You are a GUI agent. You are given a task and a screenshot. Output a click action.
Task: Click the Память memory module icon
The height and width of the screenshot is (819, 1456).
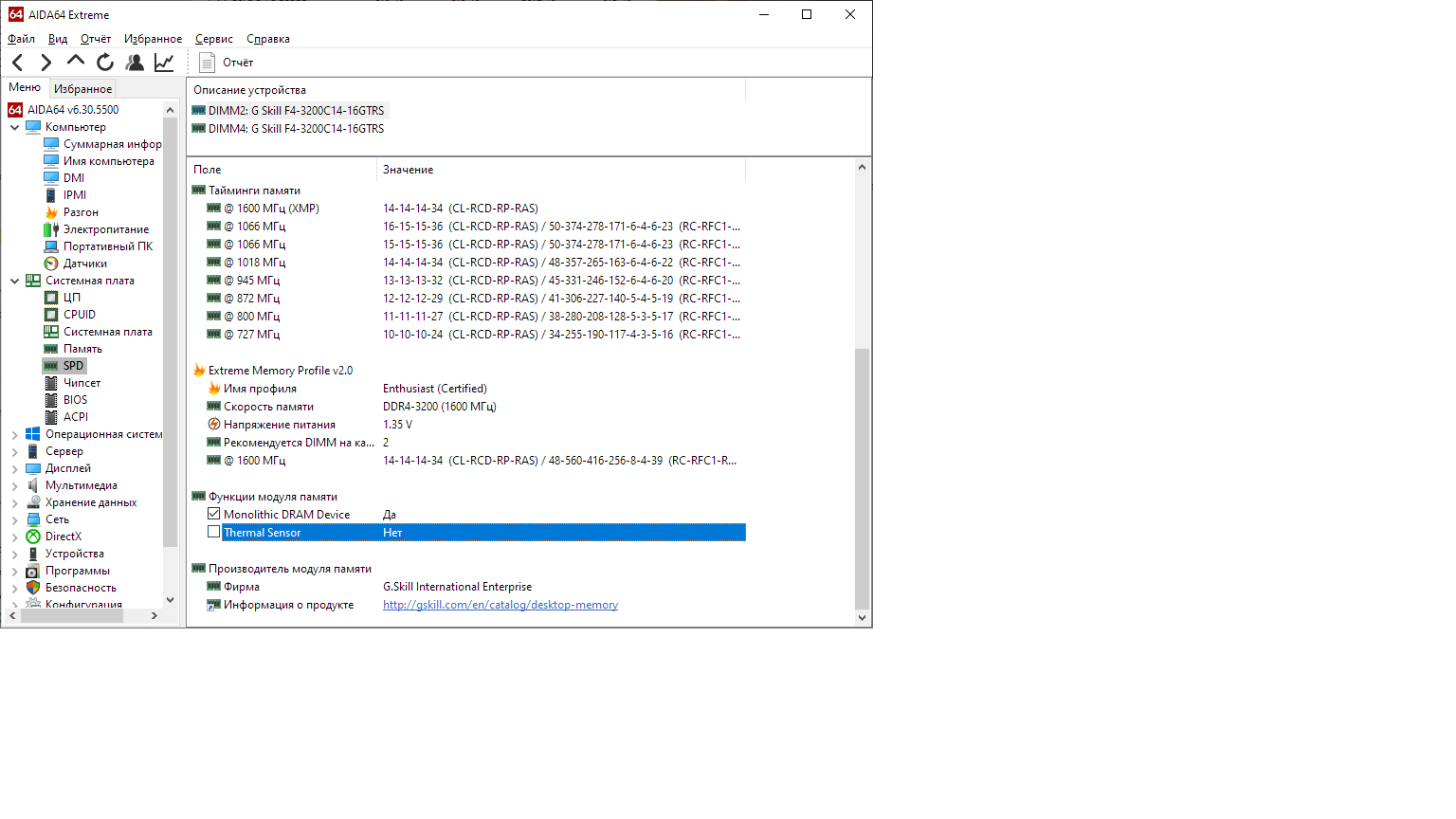click(51, 349)
